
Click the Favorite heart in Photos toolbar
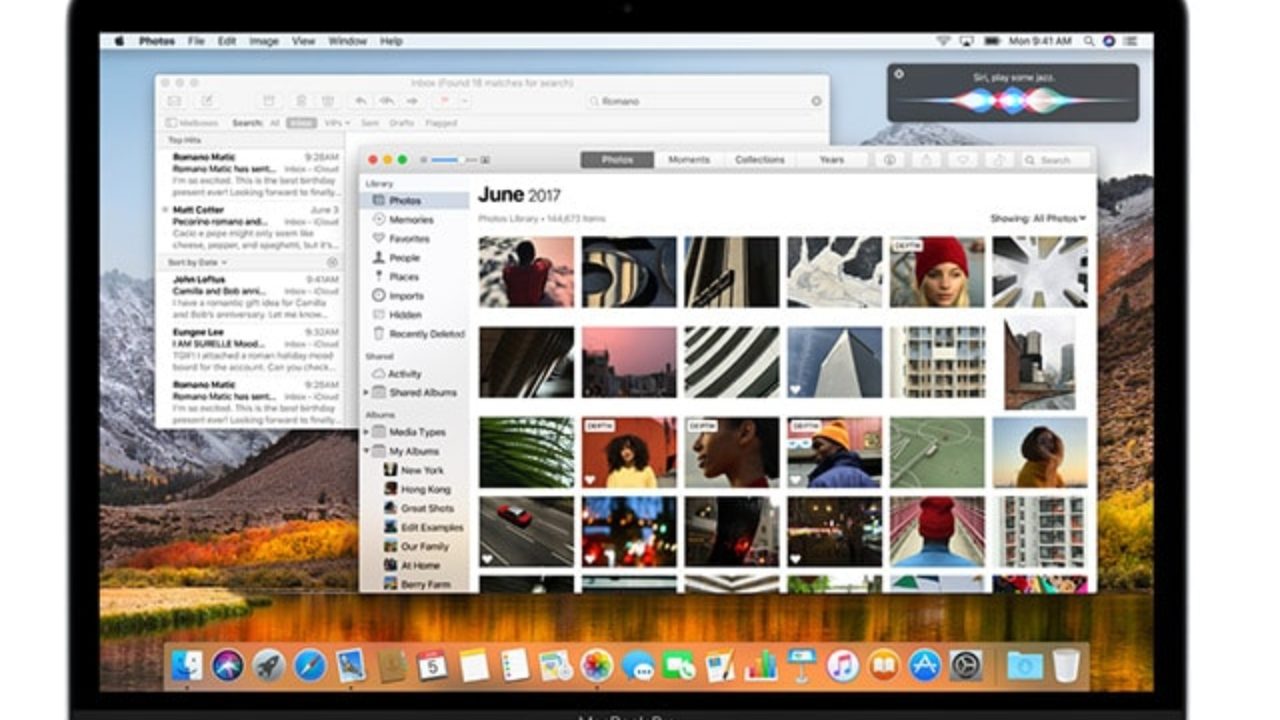point(962,160)
